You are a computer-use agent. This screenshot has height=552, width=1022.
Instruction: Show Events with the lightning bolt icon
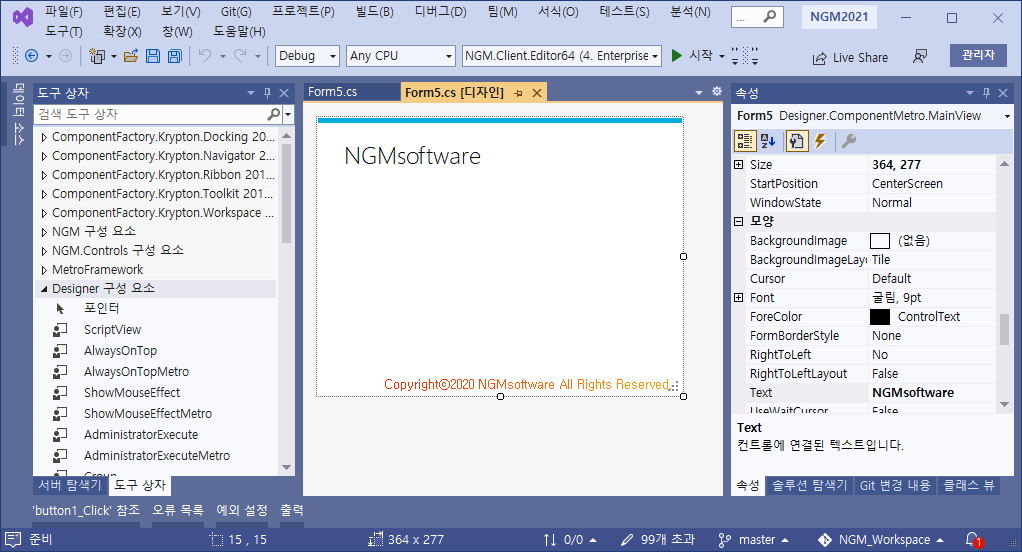[821, 141]
